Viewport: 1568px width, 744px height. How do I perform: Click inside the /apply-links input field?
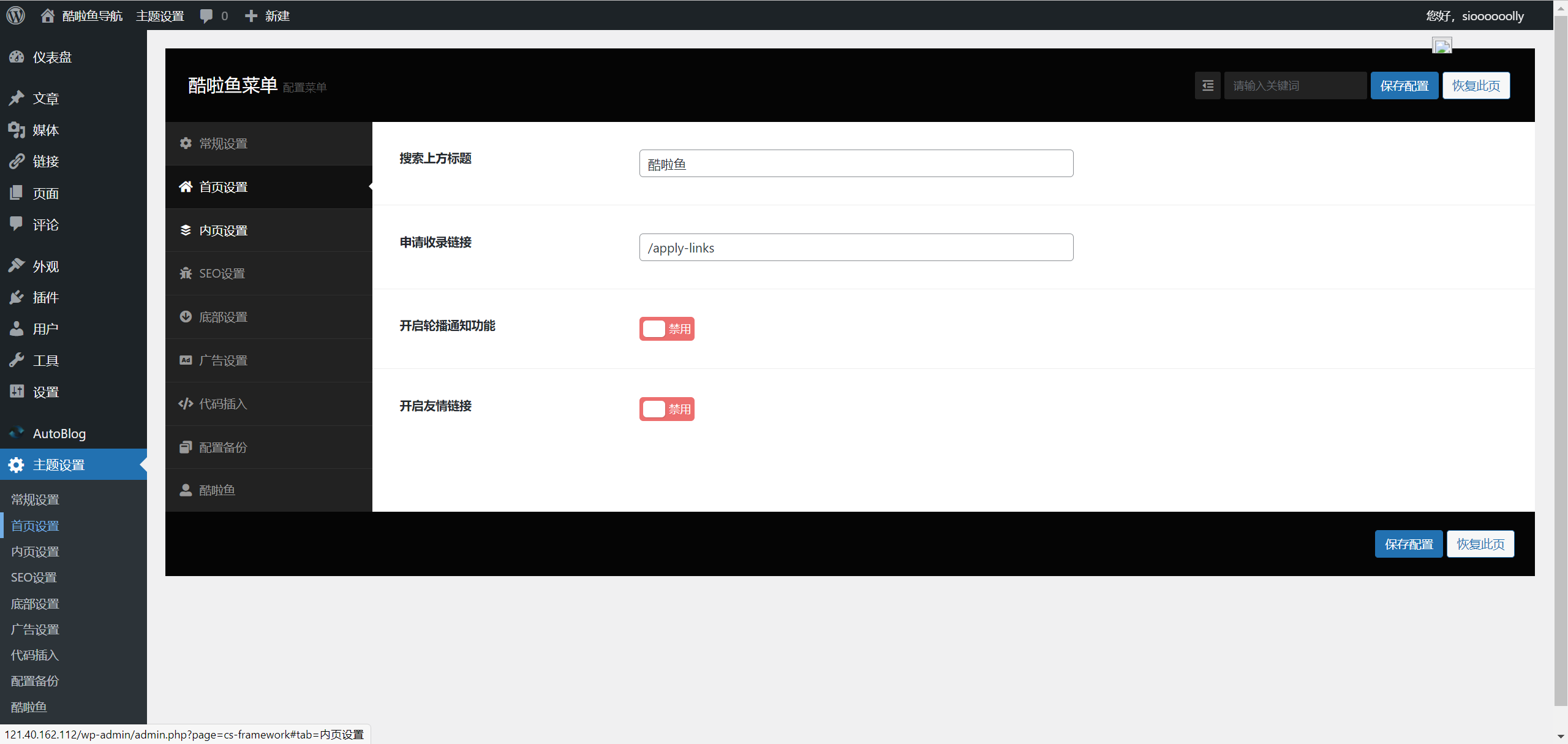855,248
